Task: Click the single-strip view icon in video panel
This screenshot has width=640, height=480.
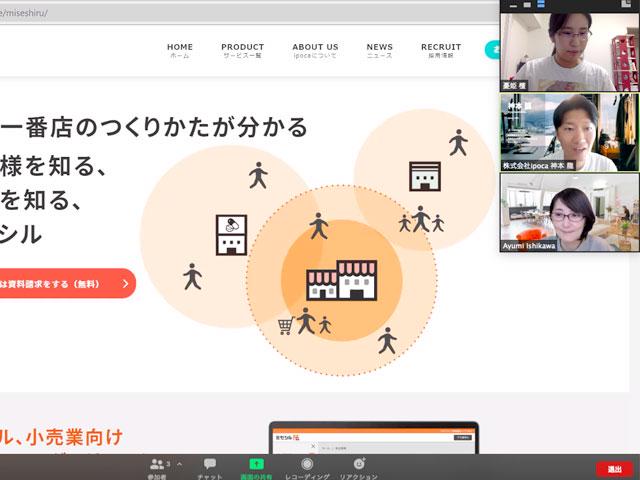Action: (x=527, y=5)
